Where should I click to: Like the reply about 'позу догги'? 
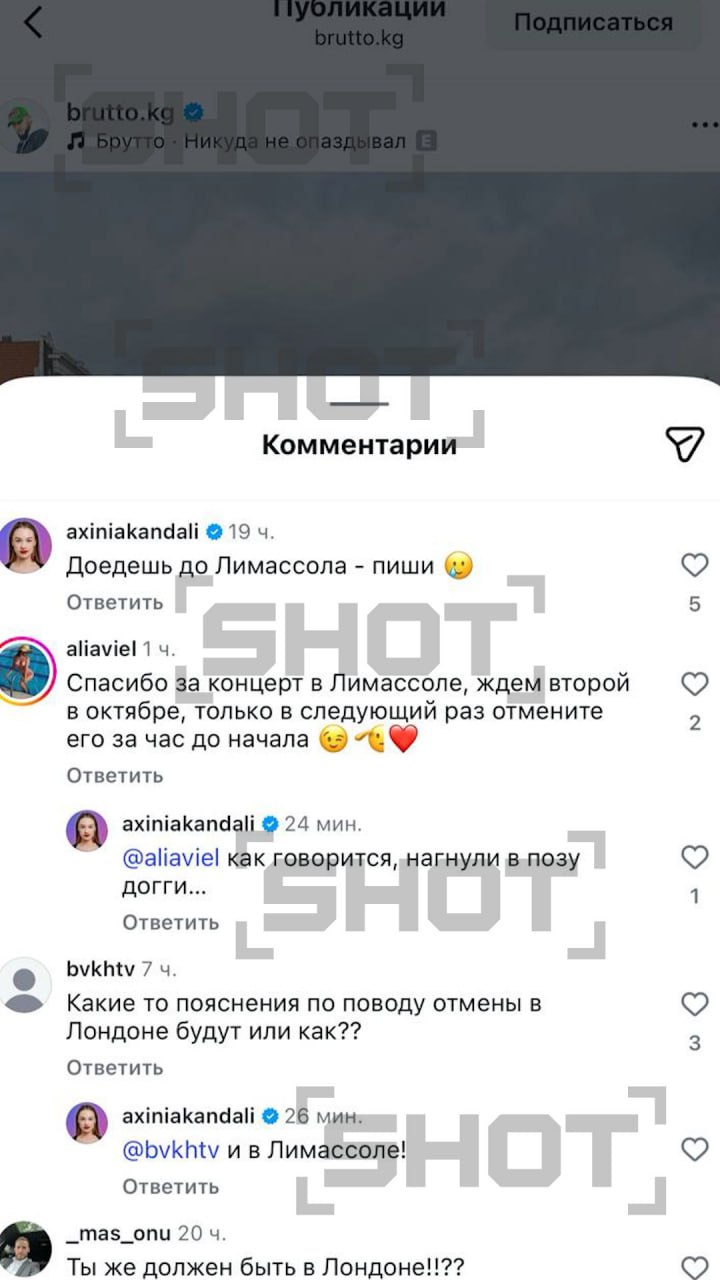coord(695,857)
